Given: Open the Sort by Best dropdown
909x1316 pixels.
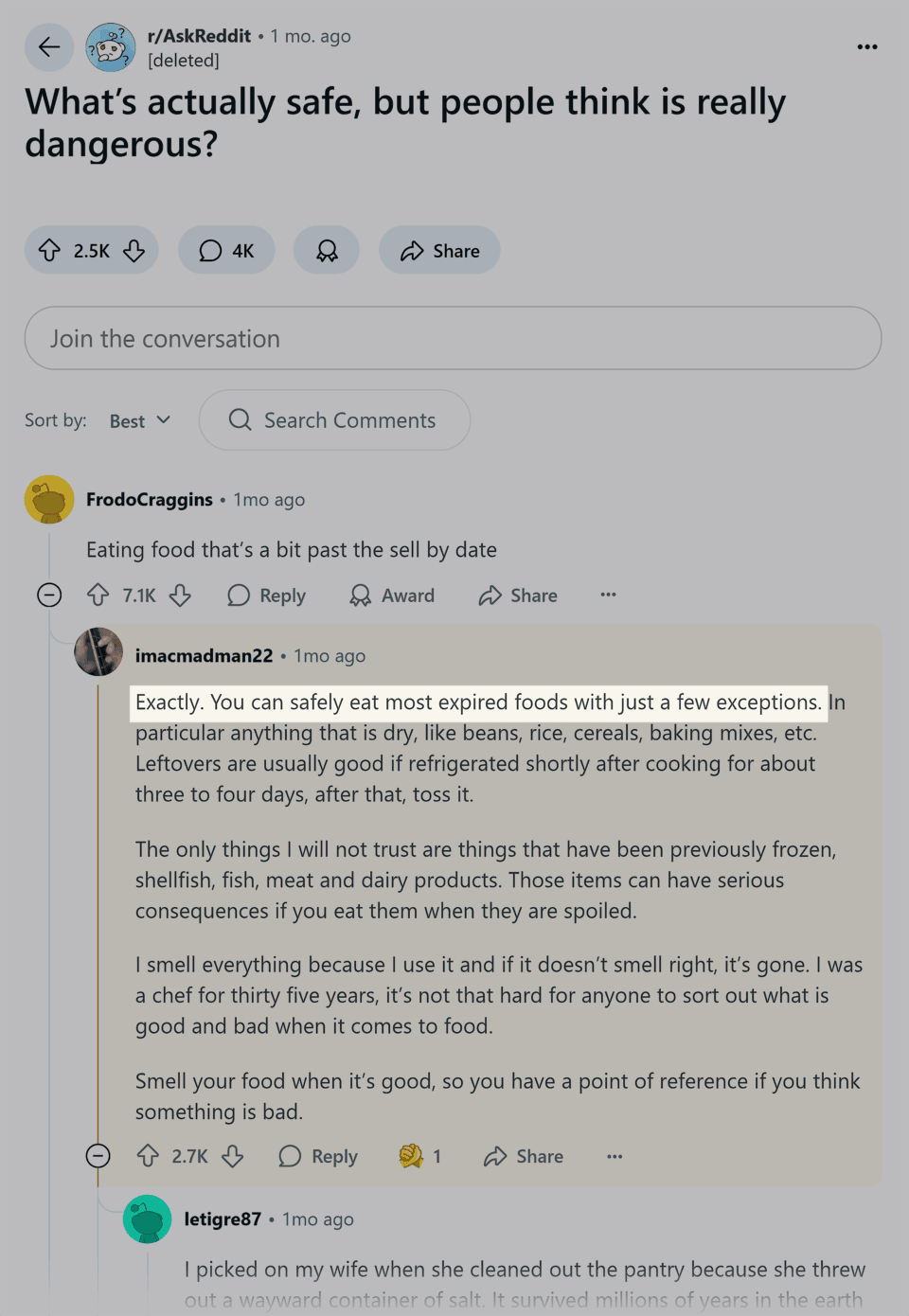Looking at the screenshot, I should point(138,419).
